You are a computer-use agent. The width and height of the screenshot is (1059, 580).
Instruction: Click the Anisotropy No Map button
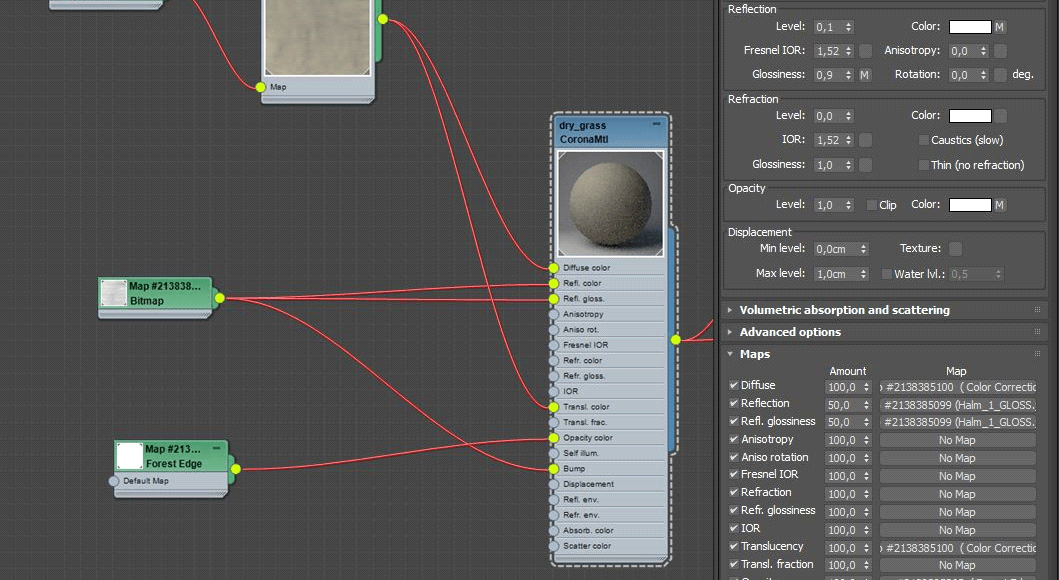pos(956,440)
